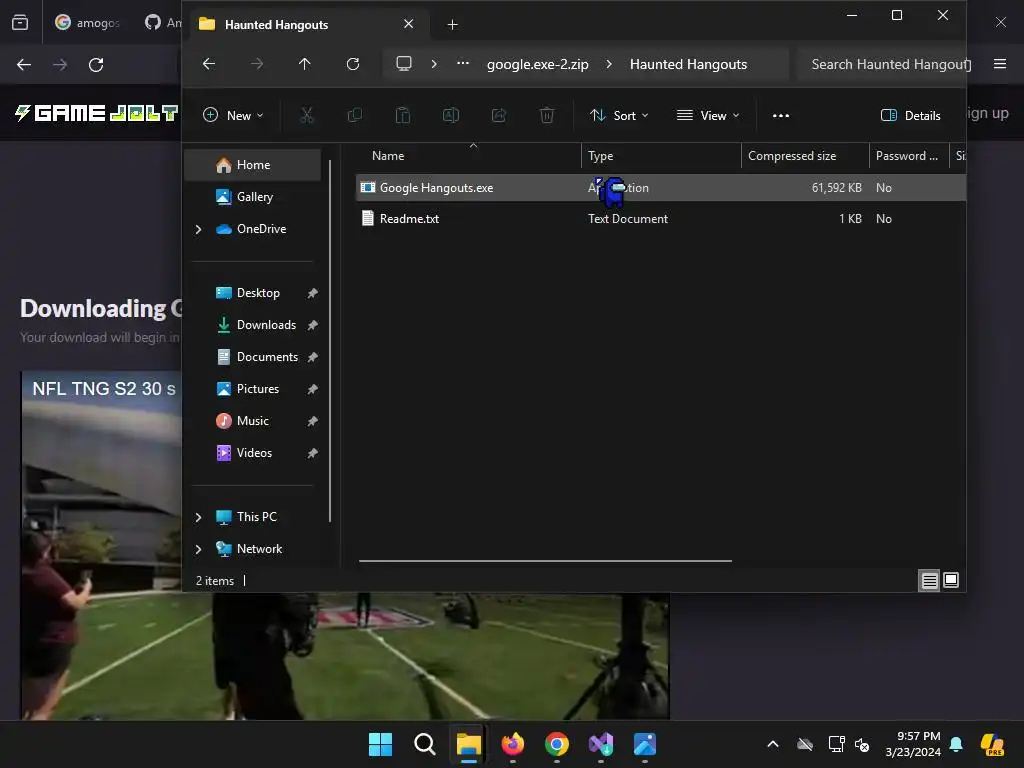The height and width of the screenshot is (768, 1024).
Task: Show hidden breadcrumb path ellipsis
Action: click(463, 63)
